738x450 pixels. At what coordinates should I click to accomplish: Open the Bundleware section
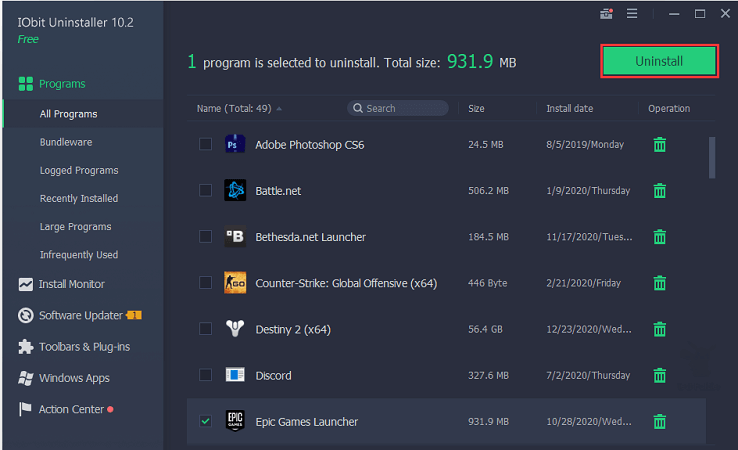point(66,142)
